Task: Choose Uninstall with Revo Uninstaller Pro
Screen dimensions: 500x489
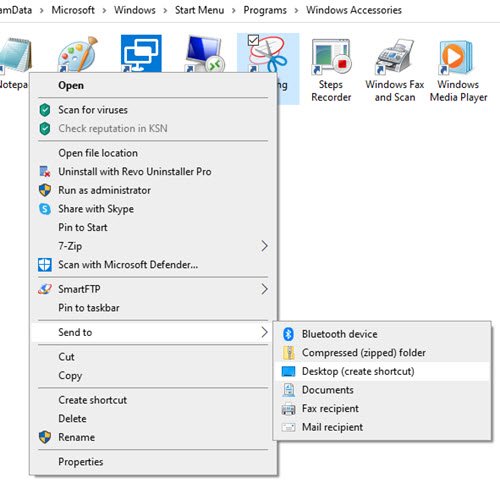Action: pos(153,172)
